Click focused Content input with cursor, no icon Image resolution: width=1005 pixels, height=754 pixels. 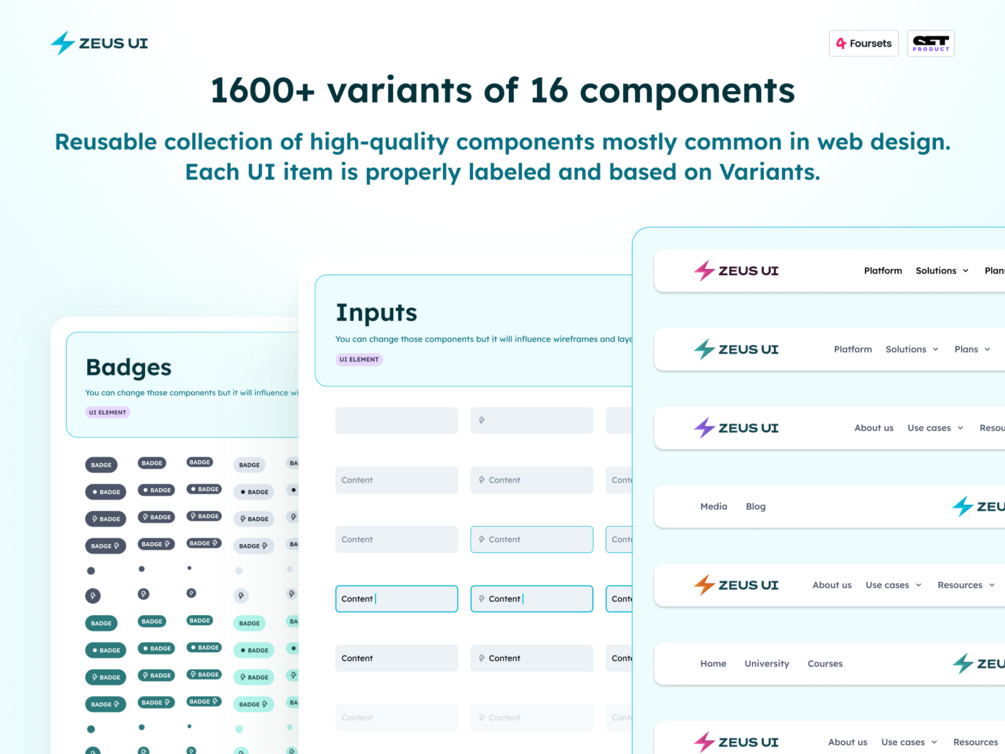click(x=396, y=599)
